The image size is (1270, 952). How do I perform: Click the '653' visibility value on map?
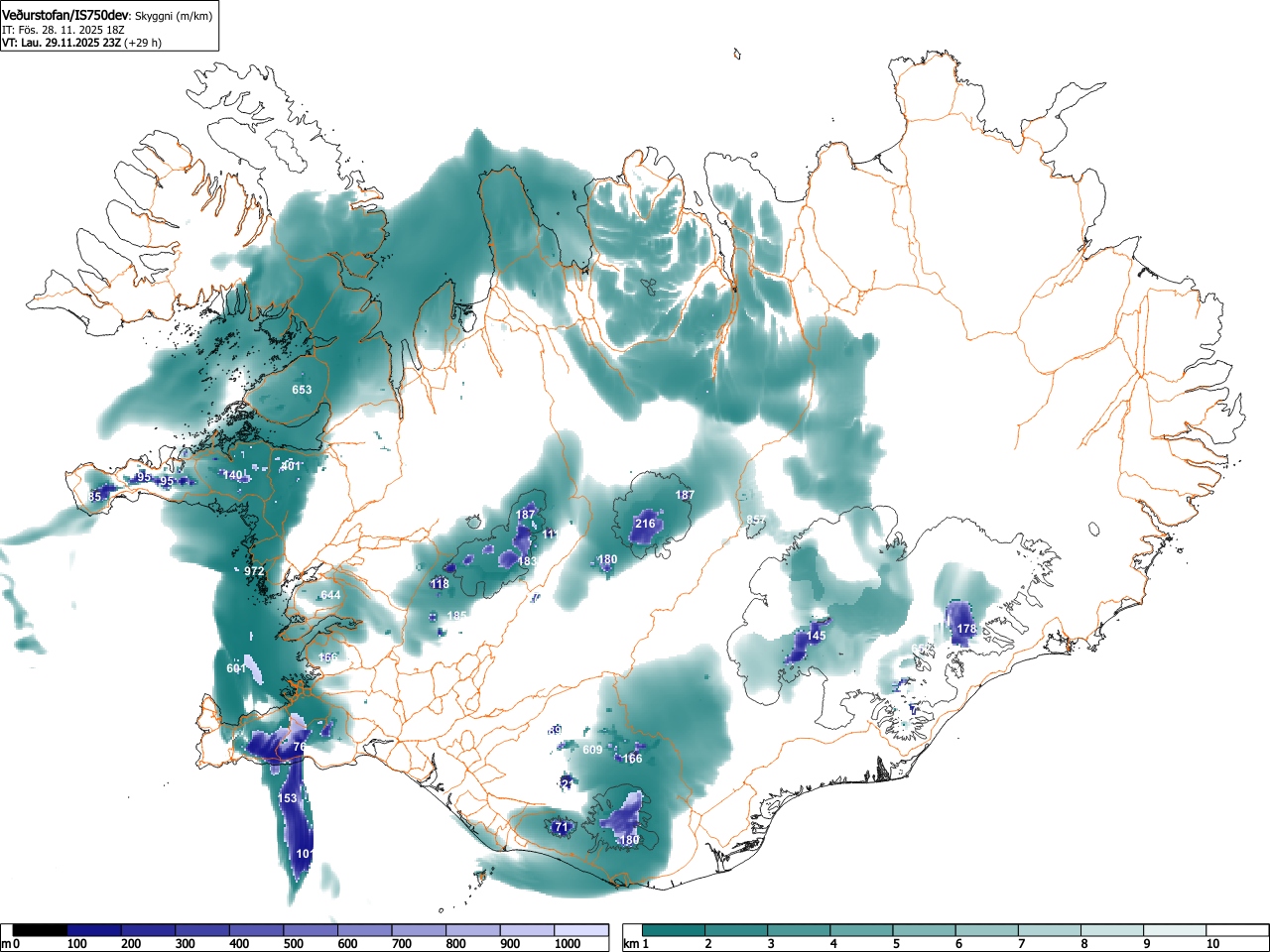coord(302,390)
